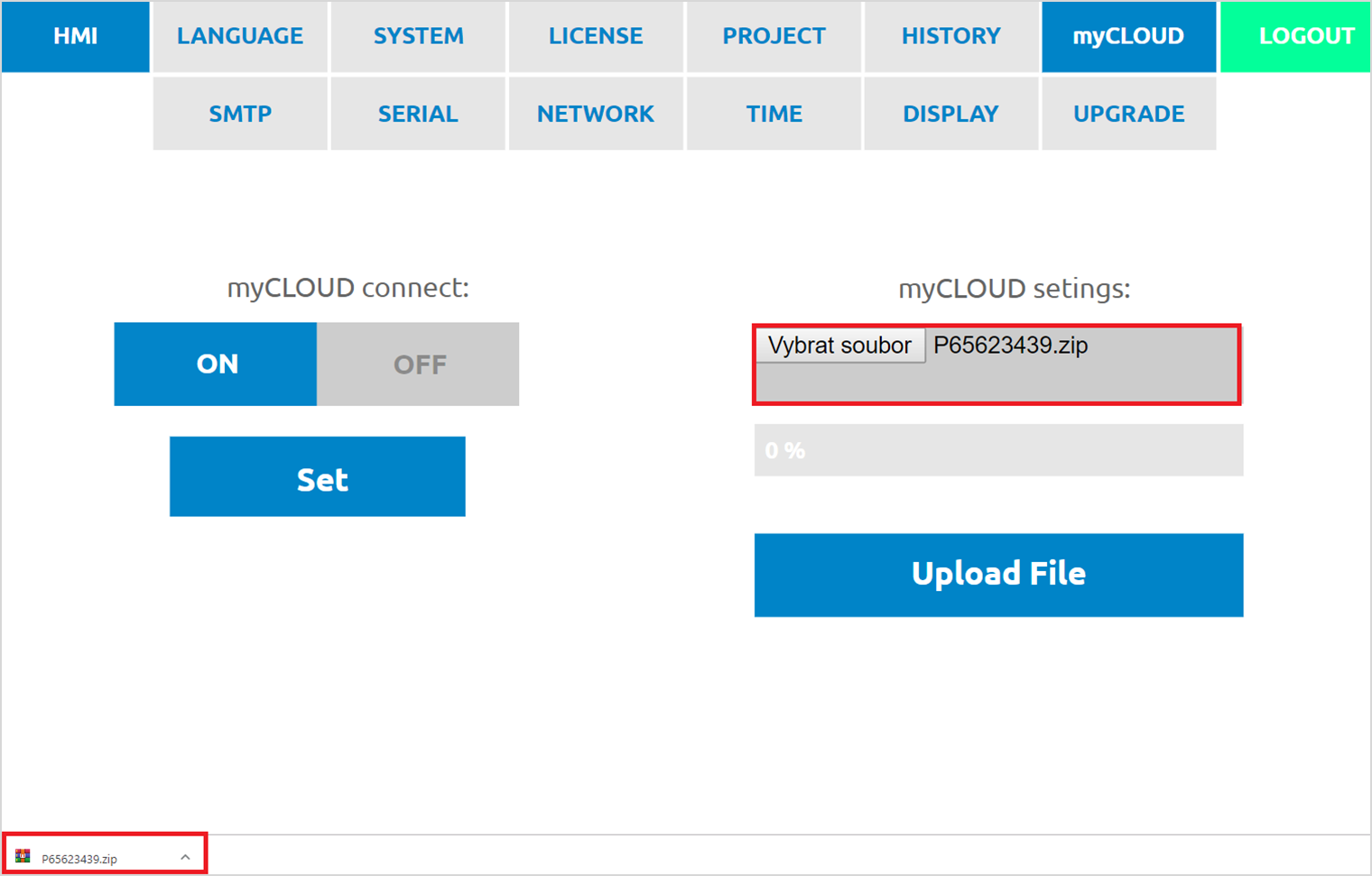Image resolution: width=1372 pixels, height=876 pixels.
Task: Turn myCLOUD connect ON
Action: pos(216,364)
